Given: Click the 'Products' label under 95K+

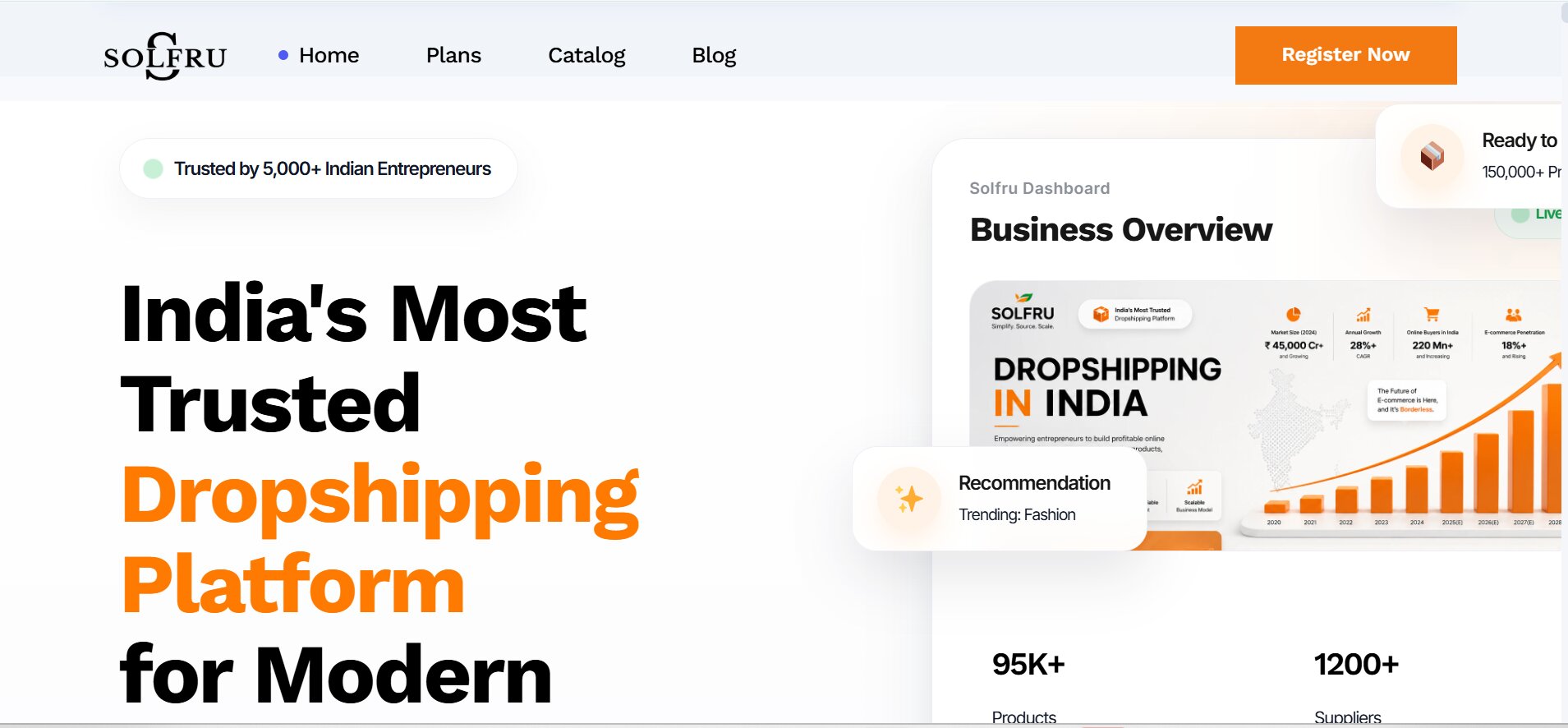Looking at the screenshot, I should tap(1024, 717).
